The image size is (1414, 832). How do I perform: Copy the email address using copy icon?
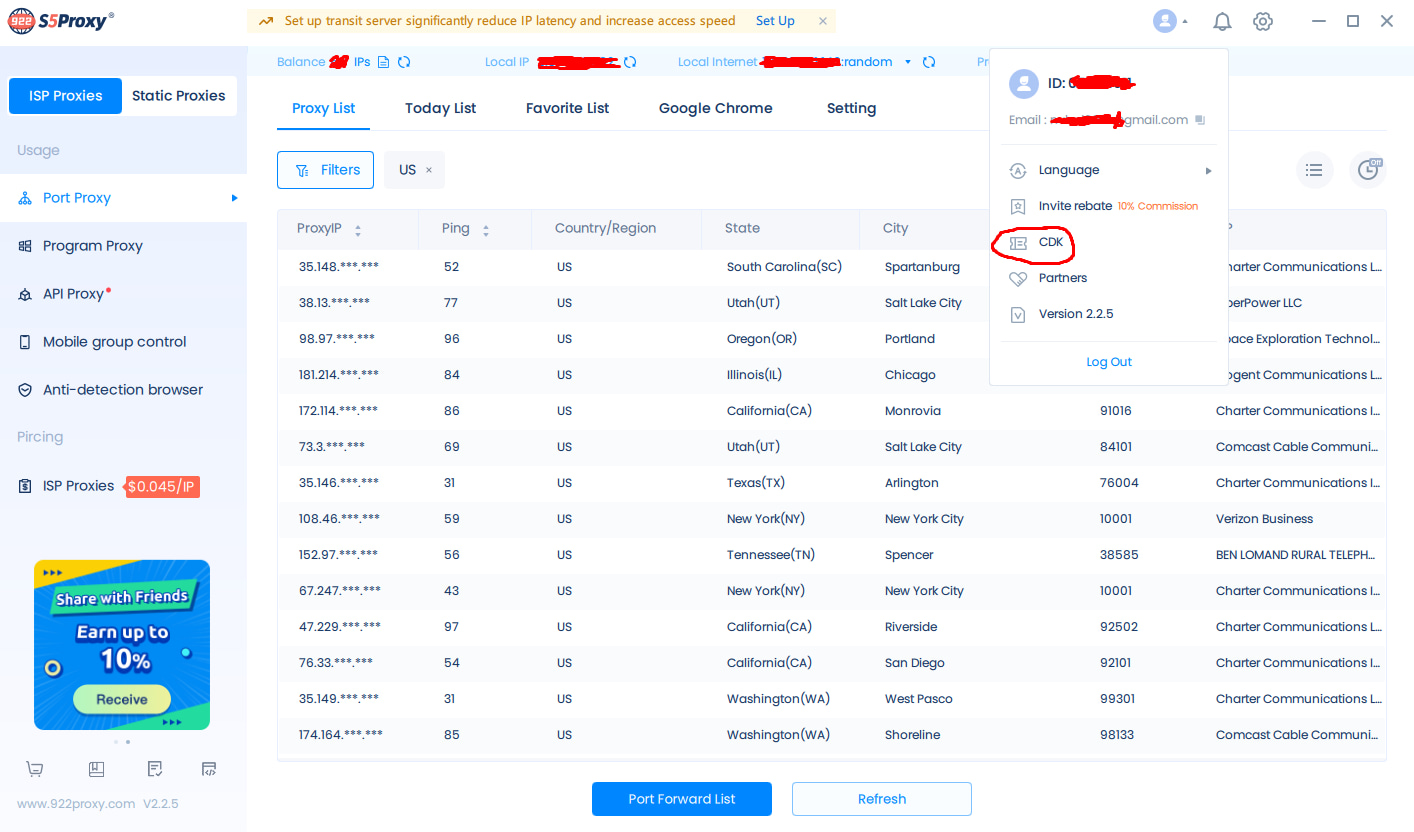[x=1200, y=120]
